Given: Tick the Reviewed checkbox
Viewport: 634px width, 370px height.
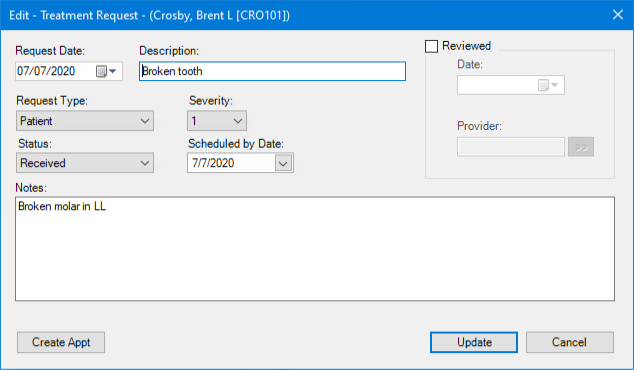Looking at the screenshot, I should click(431, 46).
